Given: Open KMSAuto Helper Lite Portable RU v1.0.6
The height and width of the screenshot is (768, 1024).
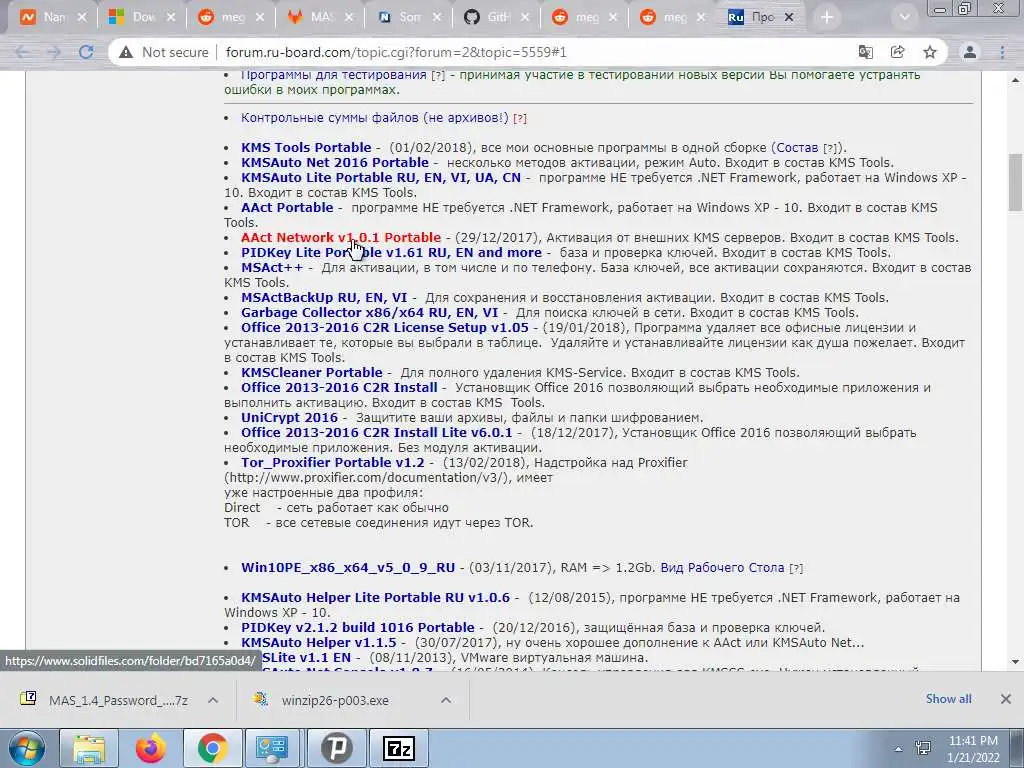Looking at the screenshot, I should pos(375,598).
